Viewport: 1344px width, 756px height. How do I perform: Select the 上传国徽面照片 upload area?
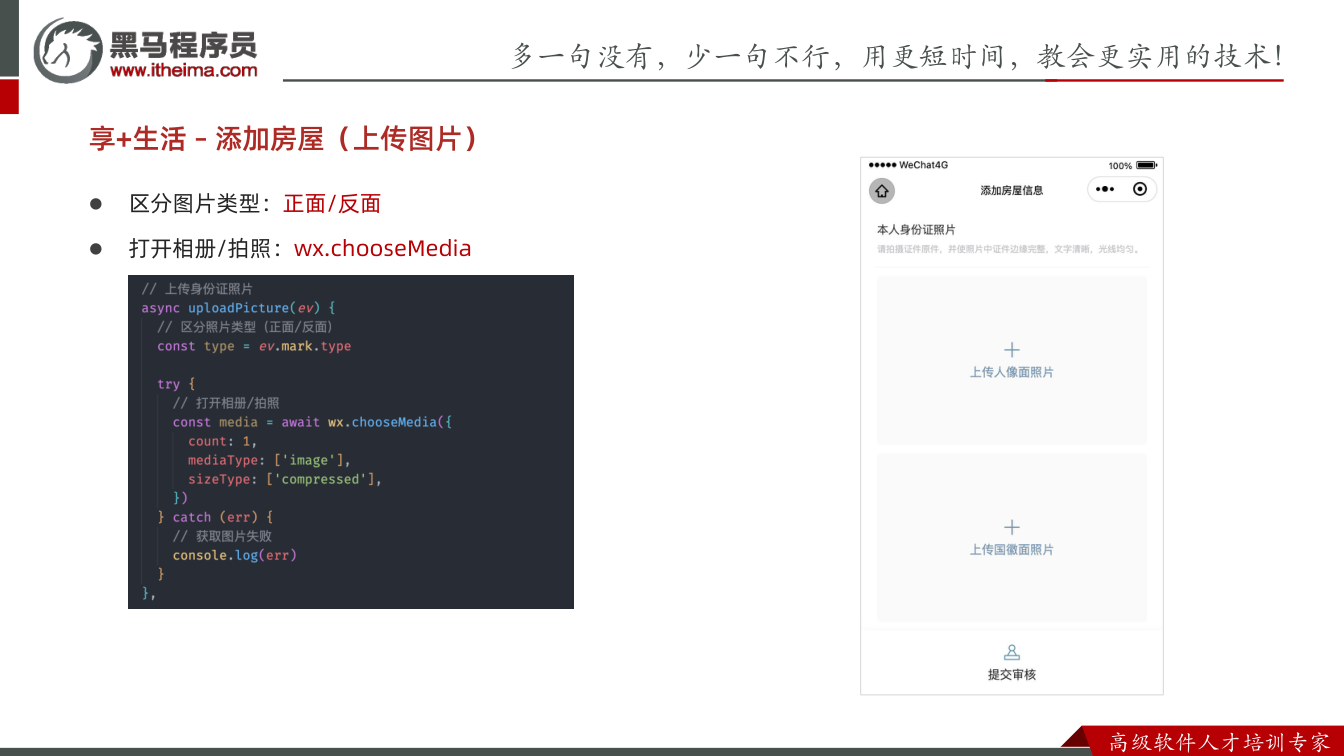point(1012,538)
